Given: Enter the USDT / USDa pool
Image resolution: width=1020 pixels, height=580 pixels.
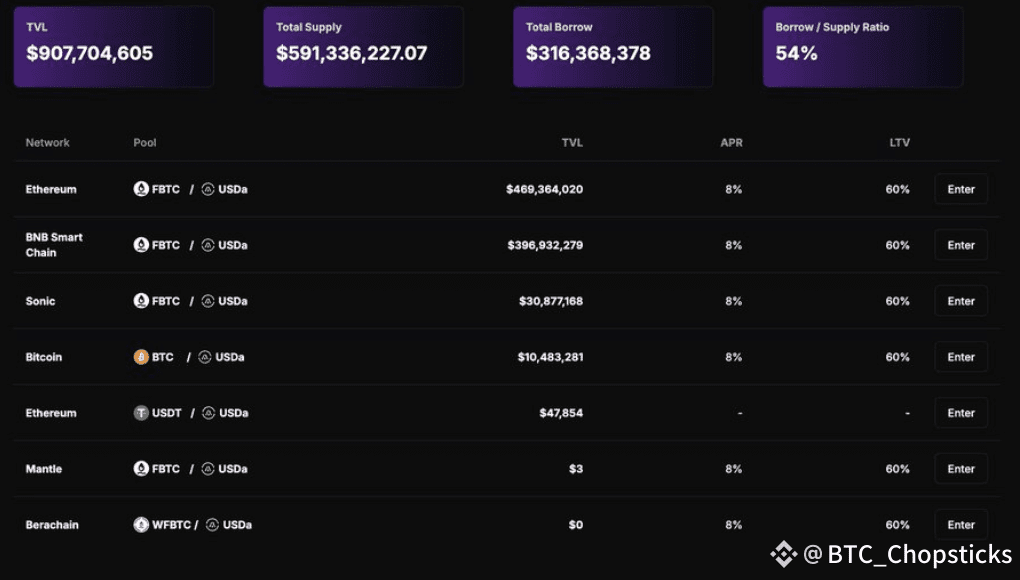Looking at the screenshot, I should [961, 413].
